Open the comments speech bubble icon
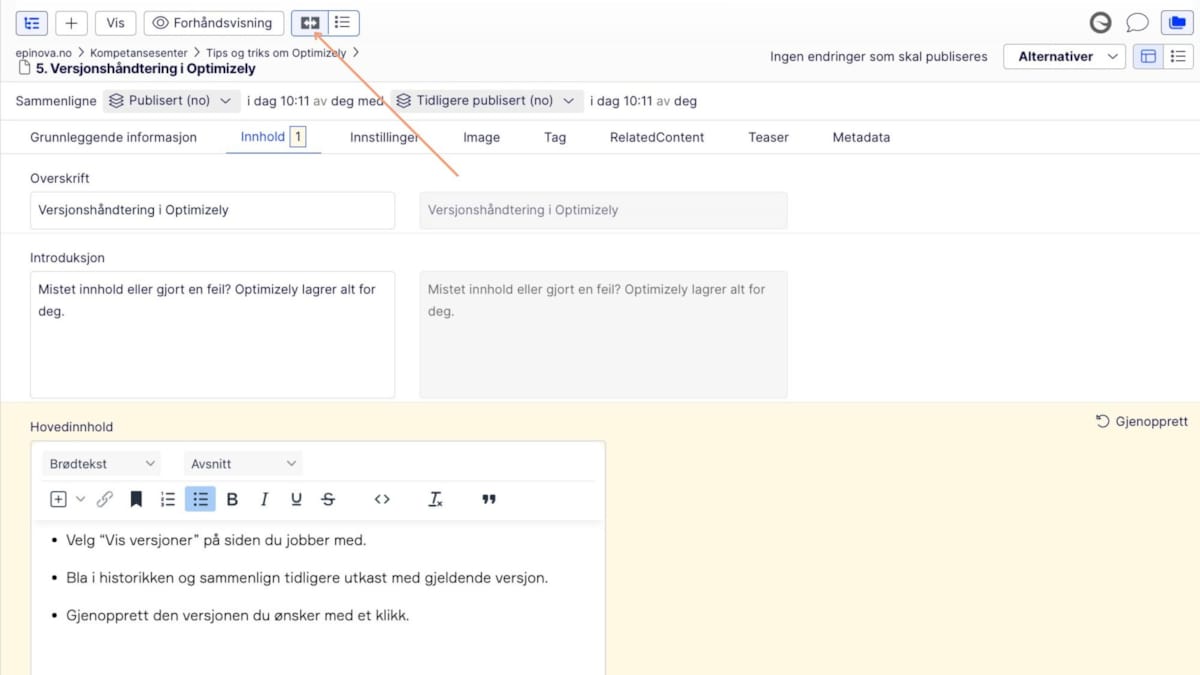This screenshot has height=675, width=1200. [x=1137, y=23]
